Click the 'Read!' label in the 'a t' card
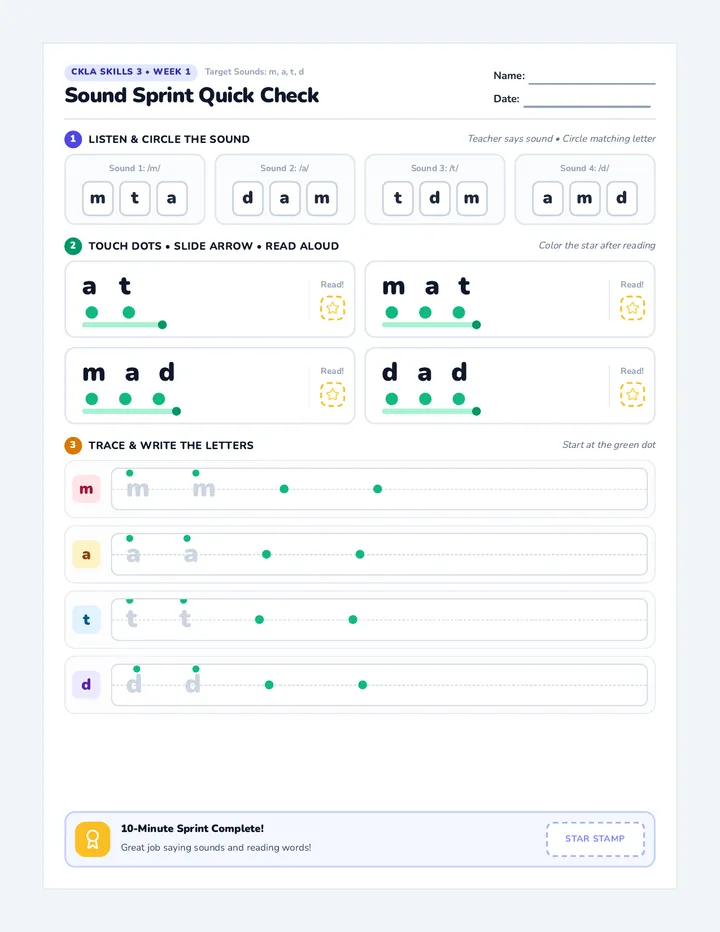 pos(332,285)
